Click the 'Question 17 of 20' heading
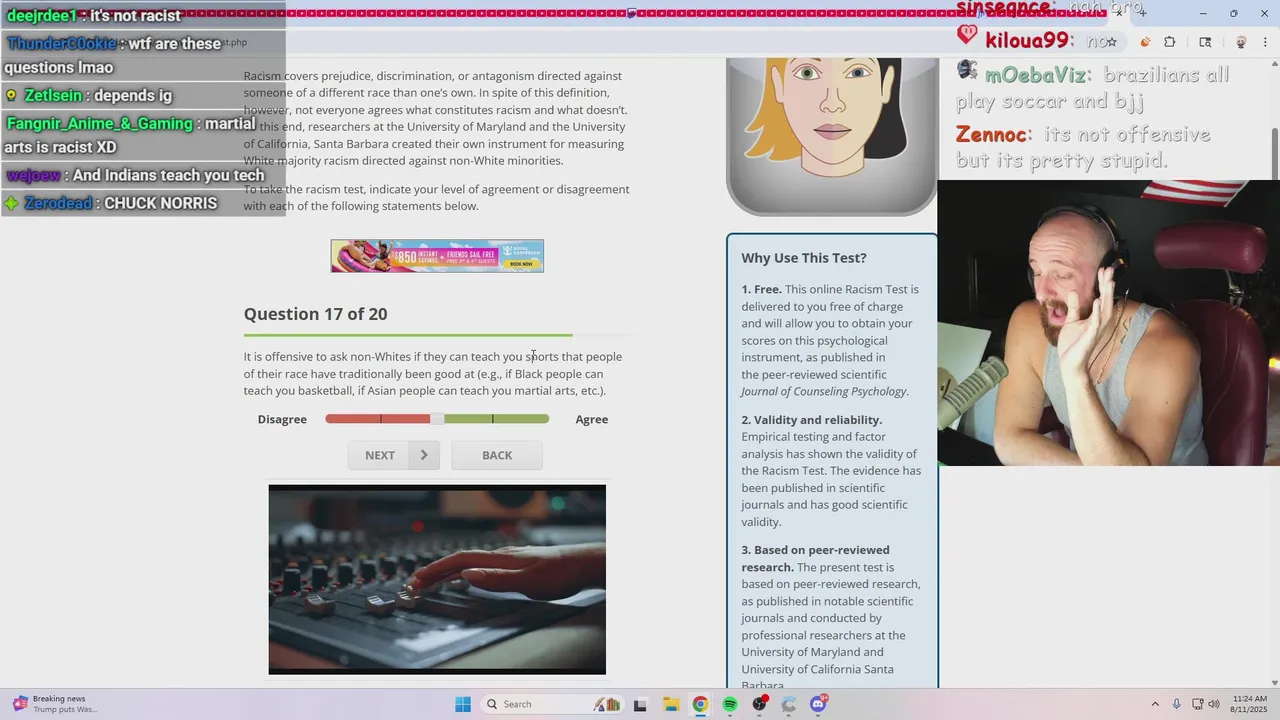This screenshot has width=1280, height=720. point(315,314)
